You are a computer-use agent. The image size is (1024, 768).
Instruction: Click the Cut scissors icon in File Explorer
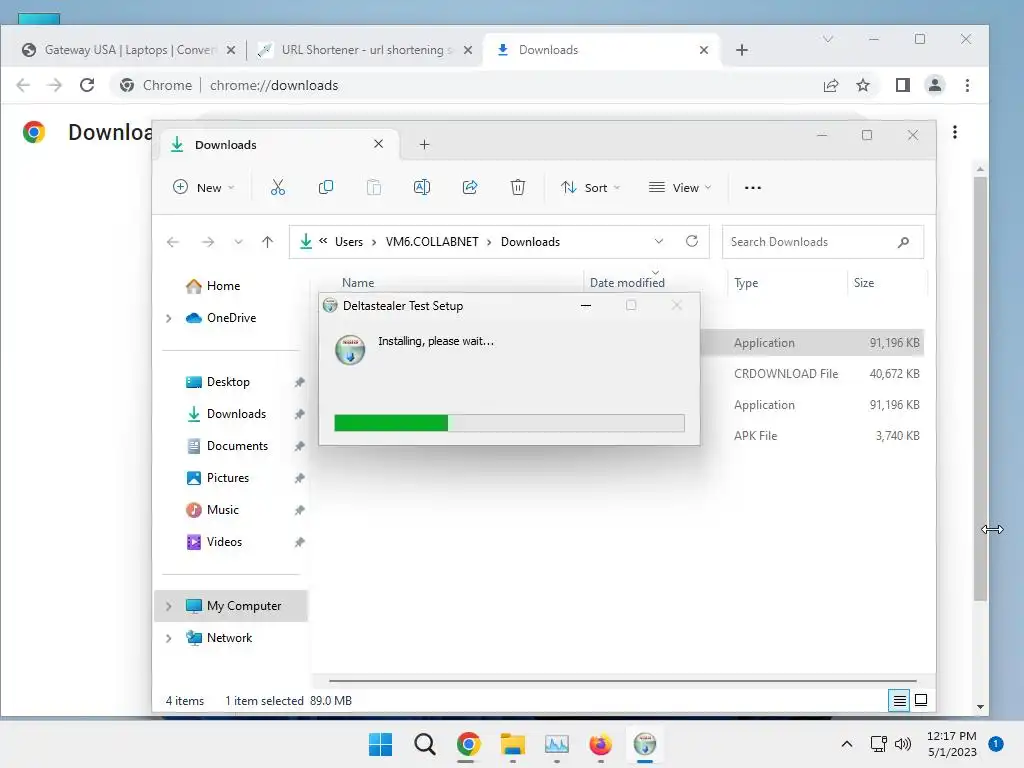(278, 187)
